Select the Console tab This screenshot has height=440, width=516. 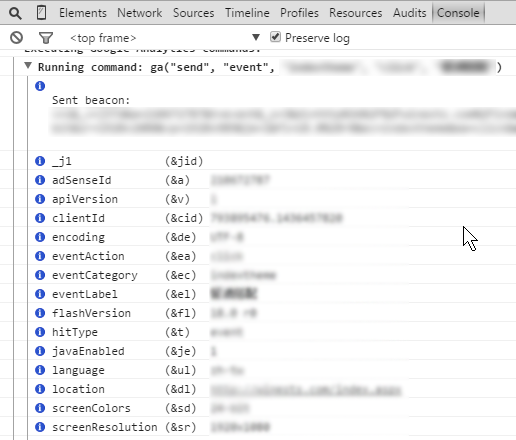tap(458, 13)
